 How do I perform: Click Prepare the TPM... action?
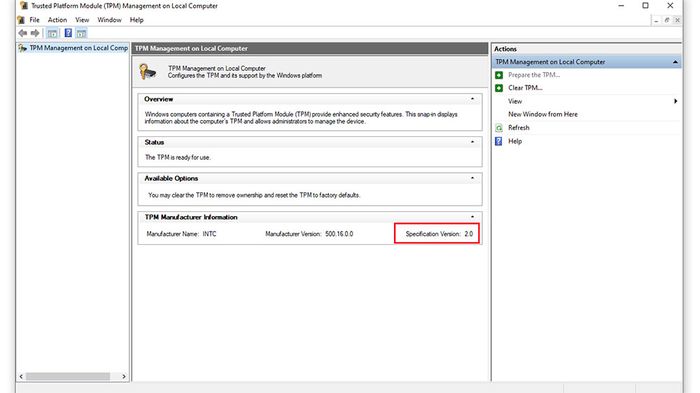(x=534, y=75)
